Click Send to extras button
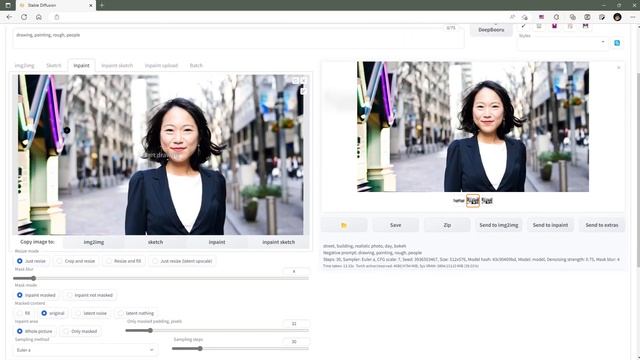 [x=602, y=225]
